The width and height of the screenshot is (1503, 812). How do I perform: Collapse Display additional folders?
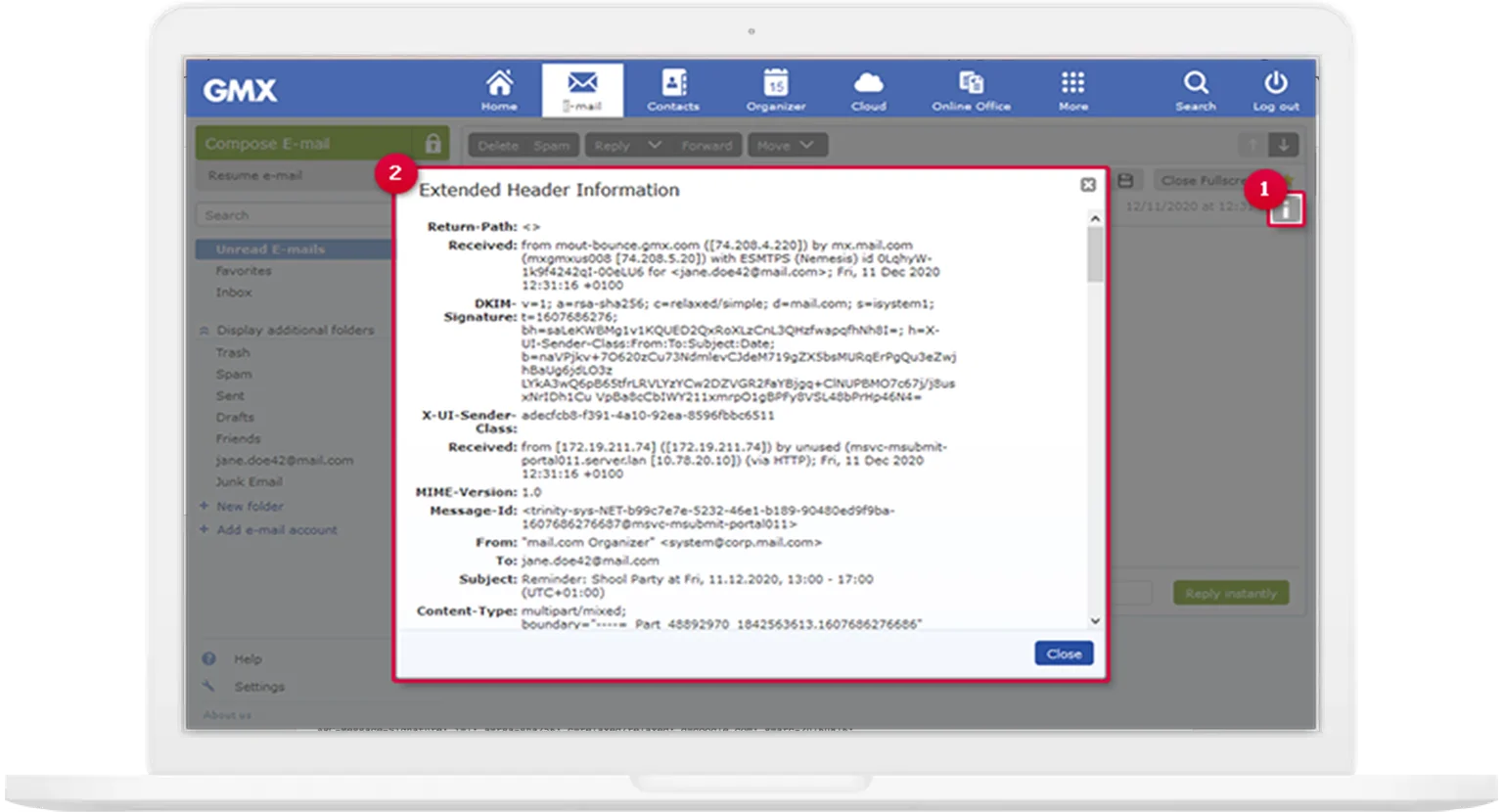[287, 330]
